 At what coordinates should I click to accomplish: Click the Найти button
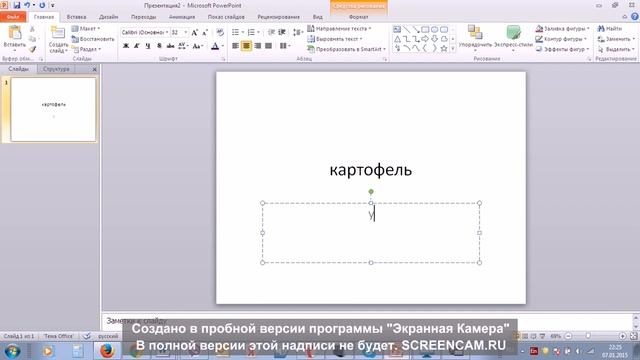click(x=610, y=29)
